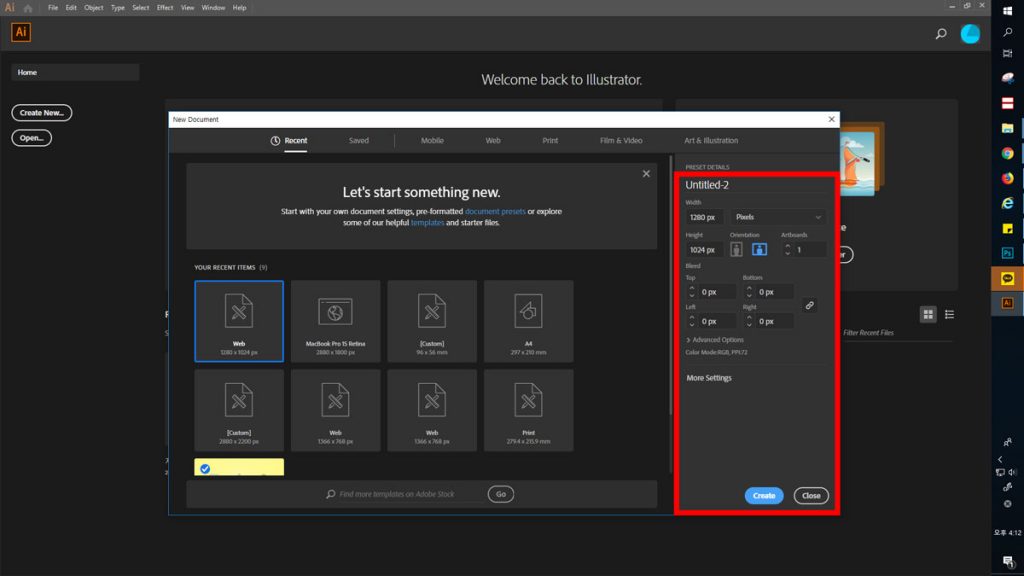Click the volume speaker tray icon
Image resolution: width=1024 pixels, height=576 pixels.
(1012, 472)
